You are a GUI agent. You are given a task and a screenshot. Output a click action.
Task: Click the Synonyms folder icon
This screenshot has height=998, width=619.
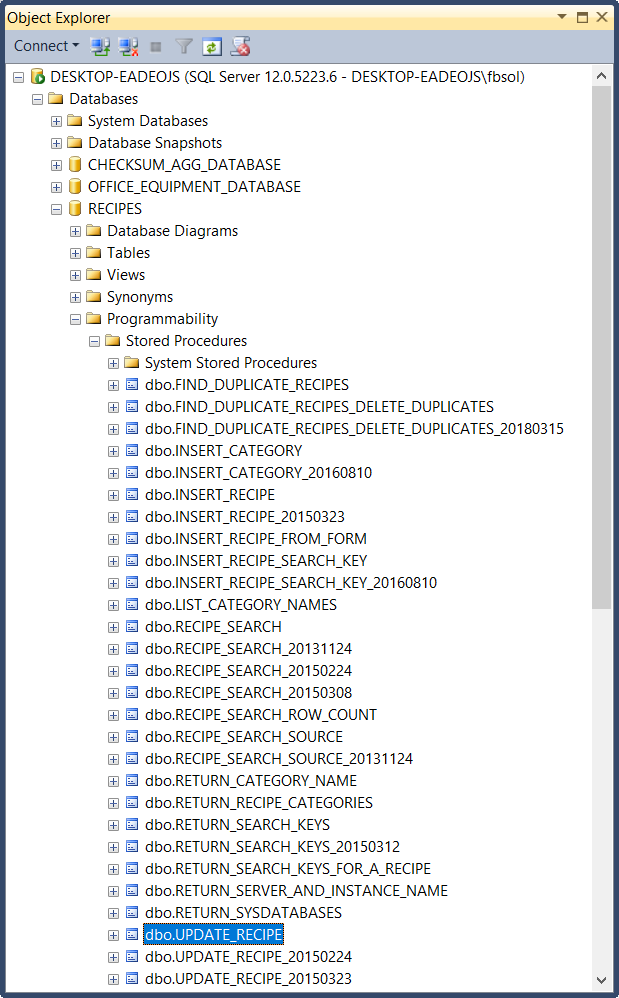(94, 296)
